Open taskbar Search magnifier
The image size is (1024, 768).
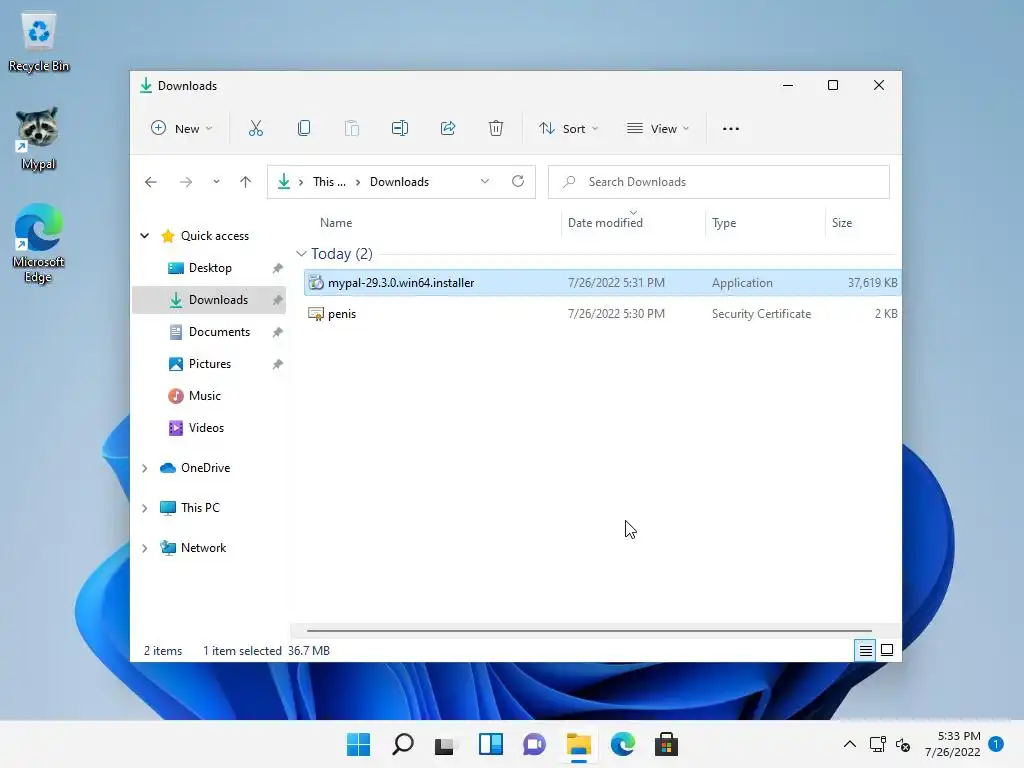[403, 744]
